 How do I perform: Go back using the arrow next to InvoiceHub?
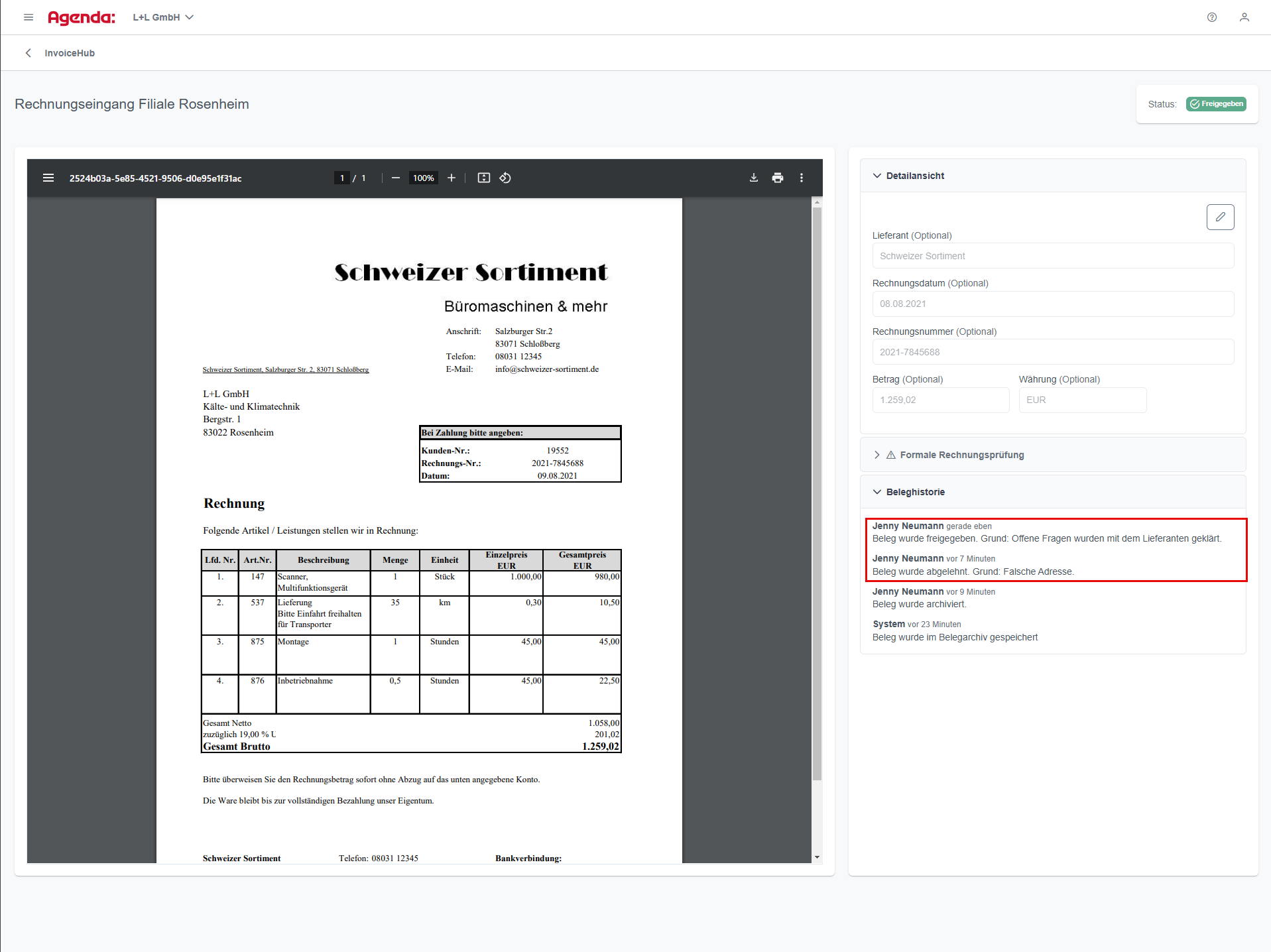click(28, 53)
